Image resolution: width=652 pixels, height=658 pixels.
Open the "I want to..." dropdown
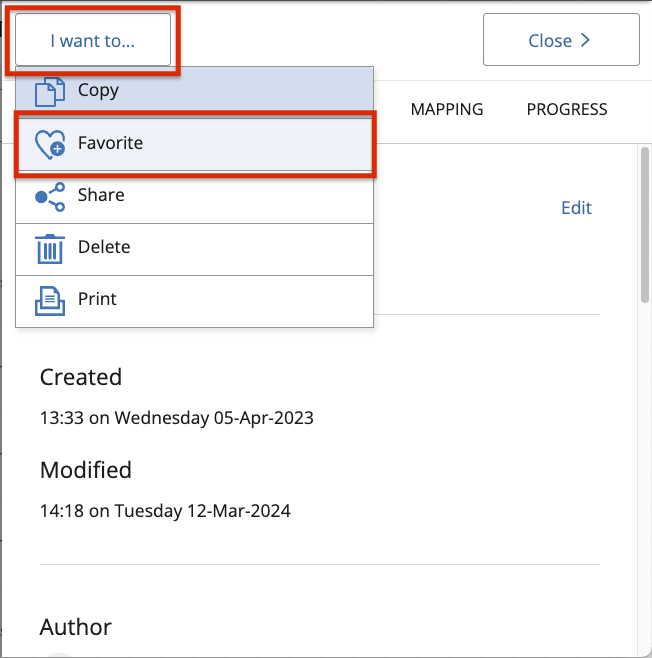(93, 40)
